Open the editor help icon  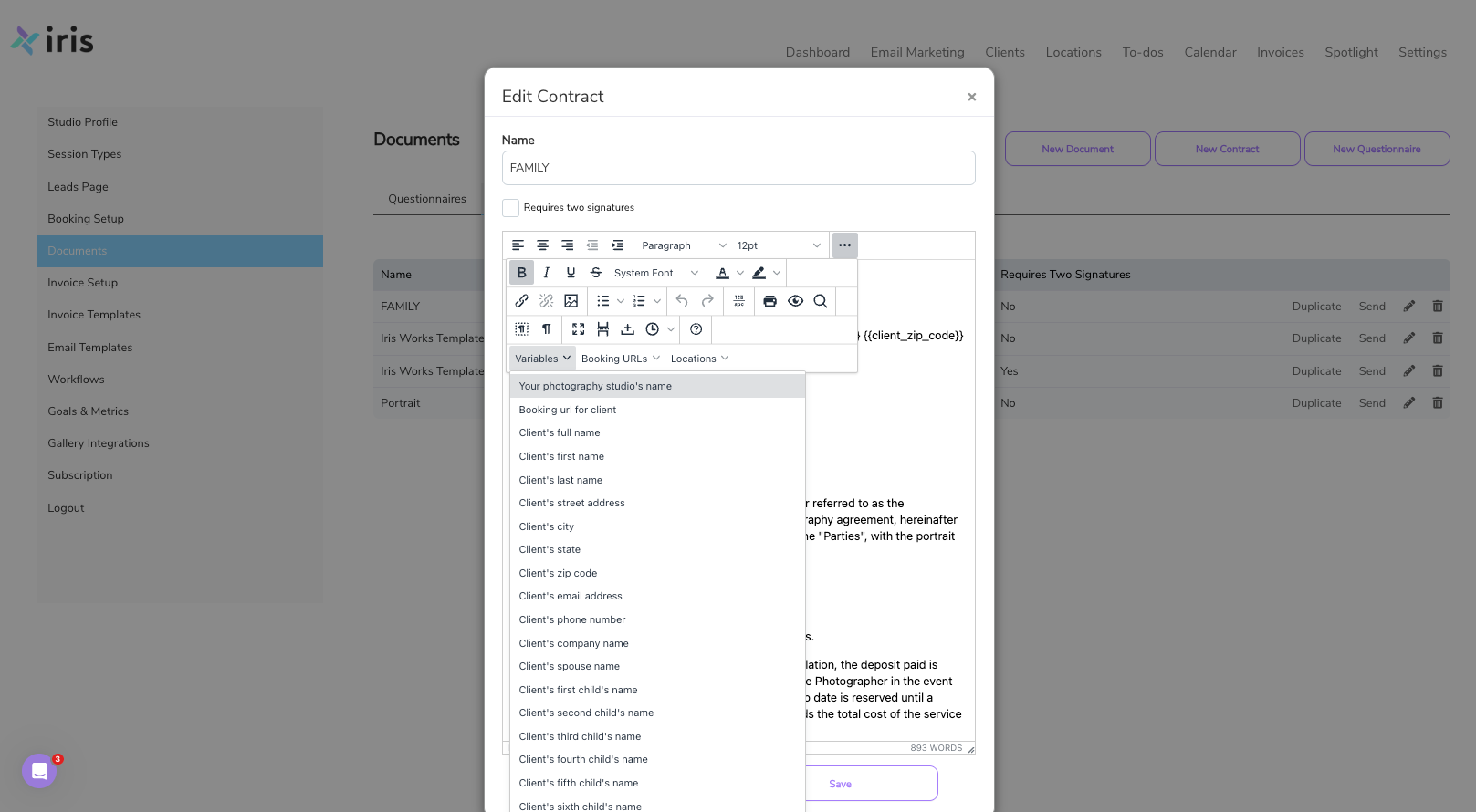(696, 329)
